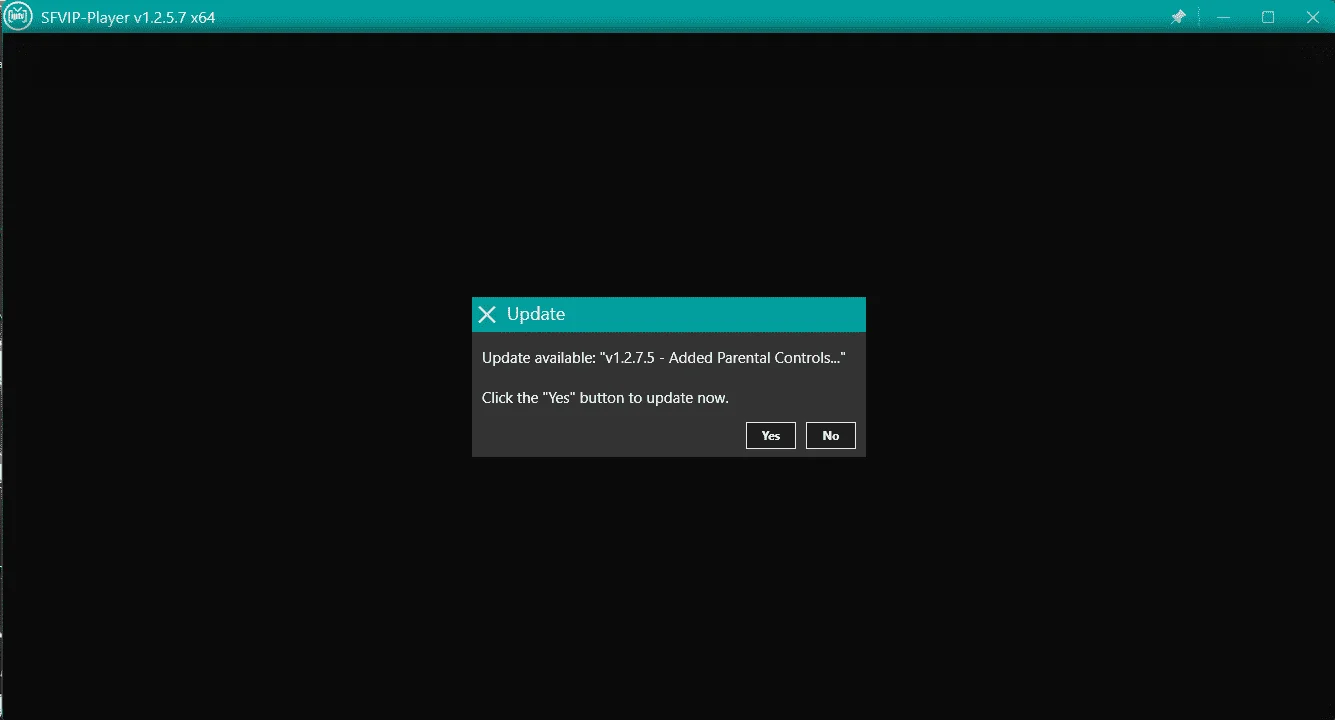Minimize the SFVIP-Player window
Viewport: 1335px width, 720px height.
point(1222,17)
